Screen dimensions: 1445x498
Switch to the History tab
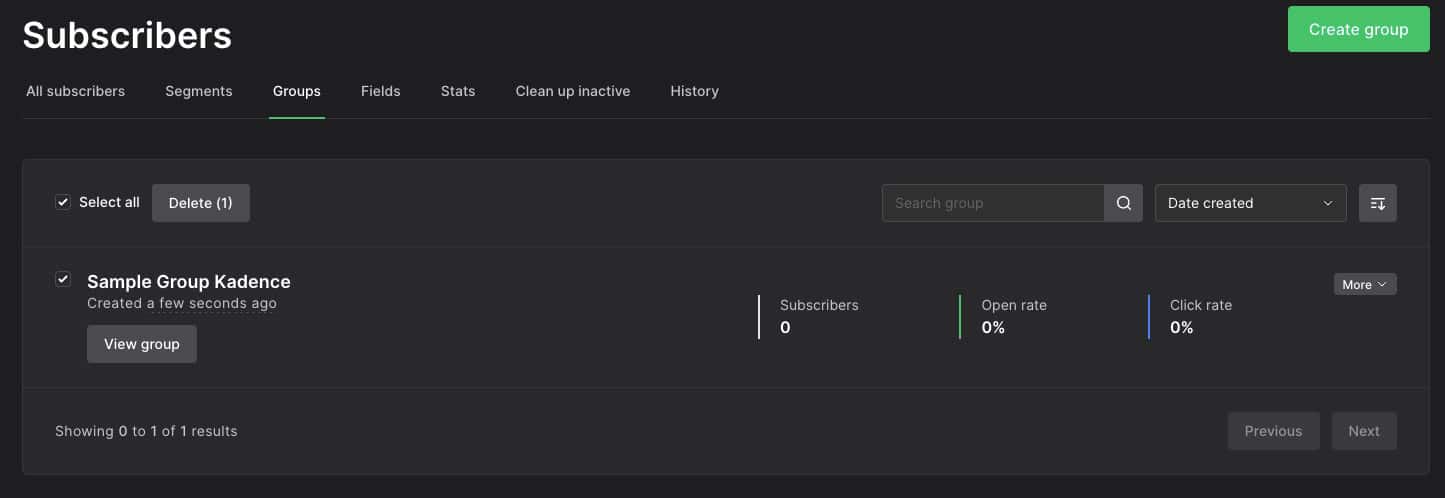pyautogui.click(x=695, y=91)
